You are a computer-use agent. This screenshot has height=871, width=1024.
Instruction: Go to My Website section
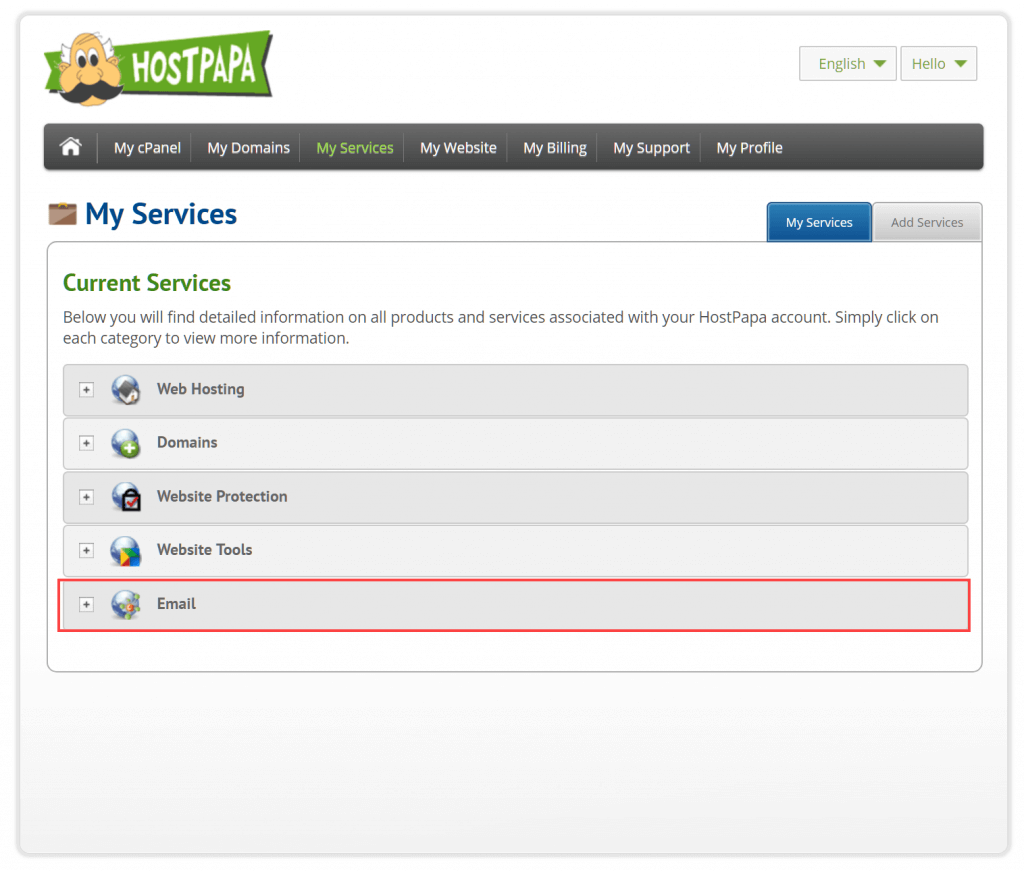pos(457,147)
